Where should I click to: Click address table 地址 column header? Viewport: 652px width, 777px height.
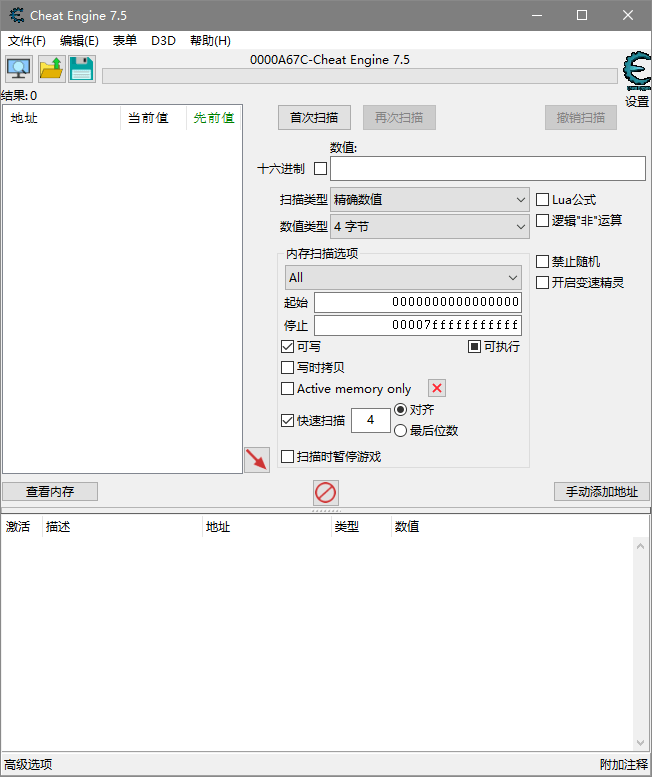coord(267,526)
